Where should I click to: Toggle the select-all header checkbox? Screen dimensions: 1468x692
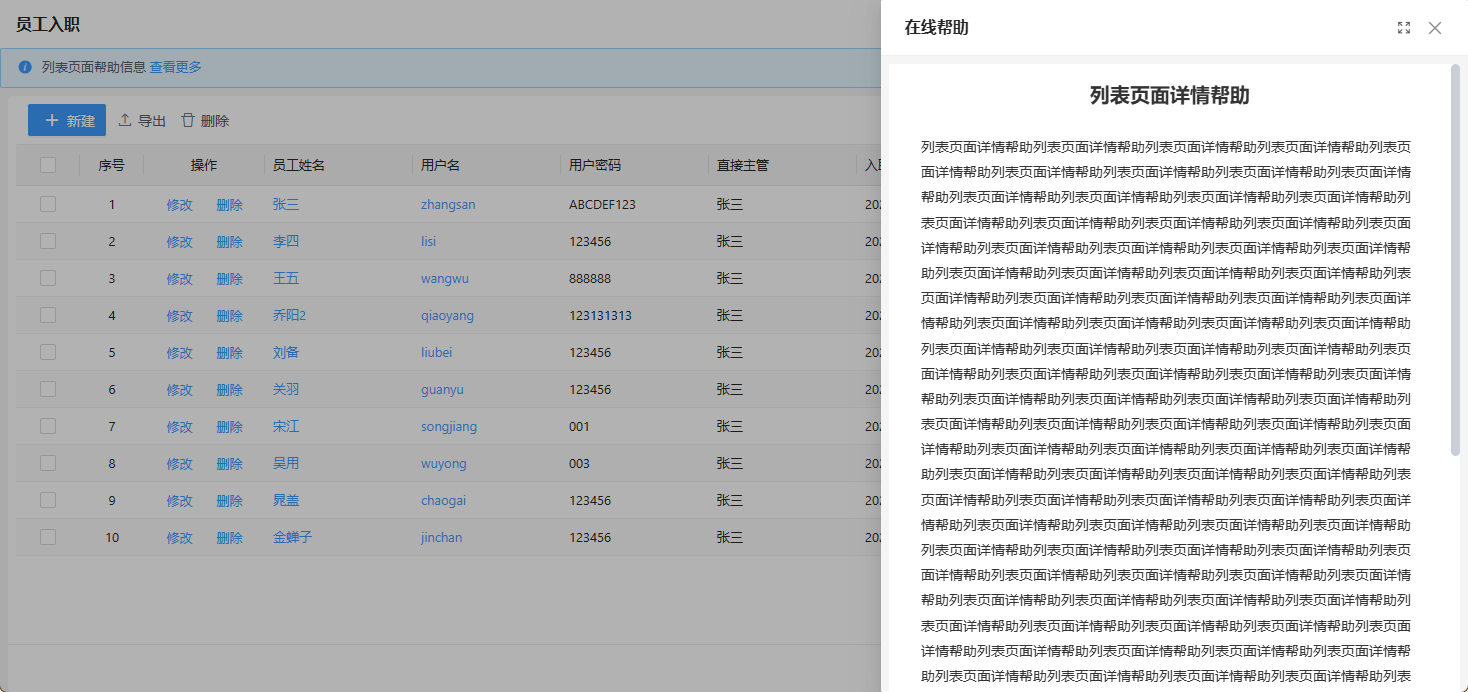48,165
